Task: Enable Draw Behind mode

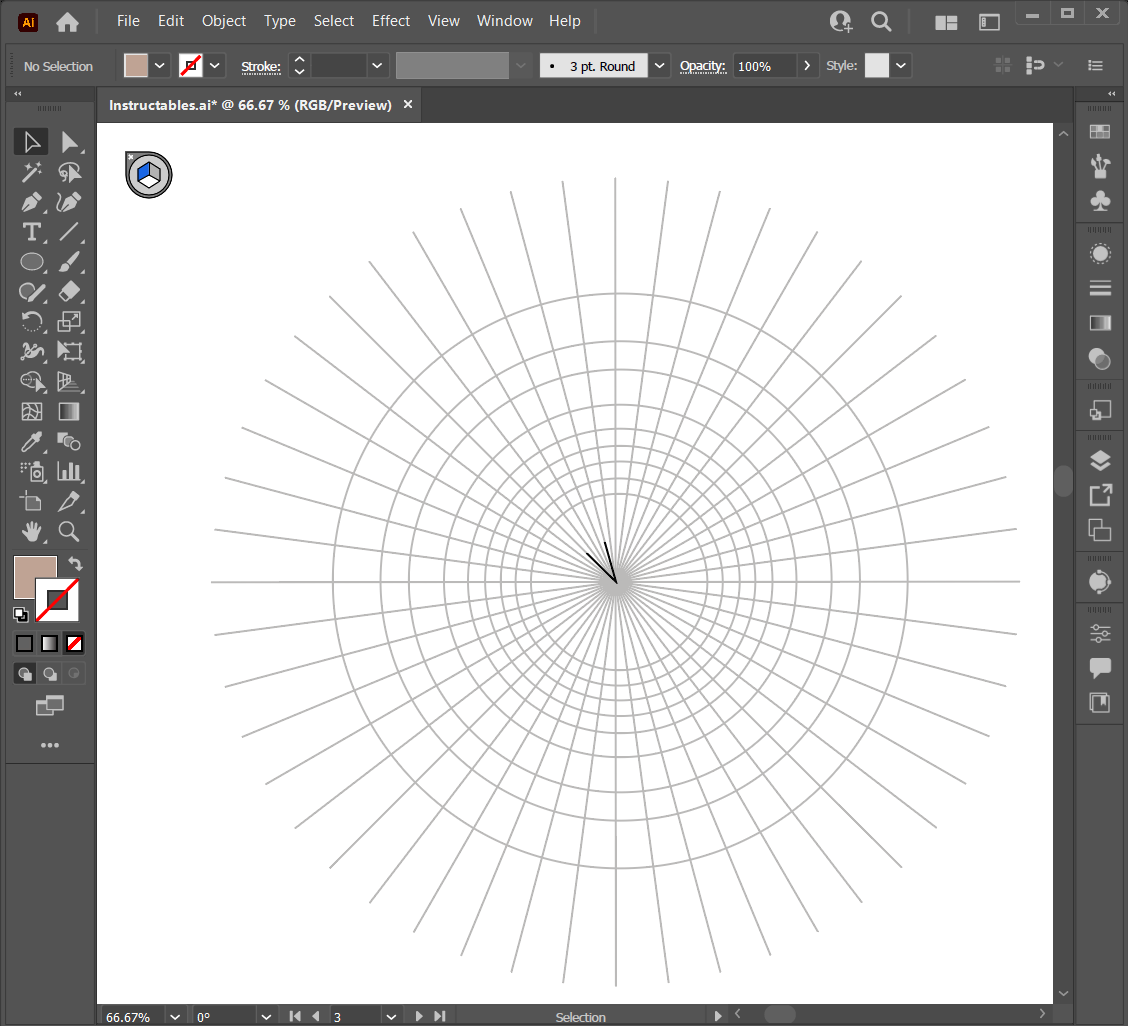Action: [x=50, y=673]
